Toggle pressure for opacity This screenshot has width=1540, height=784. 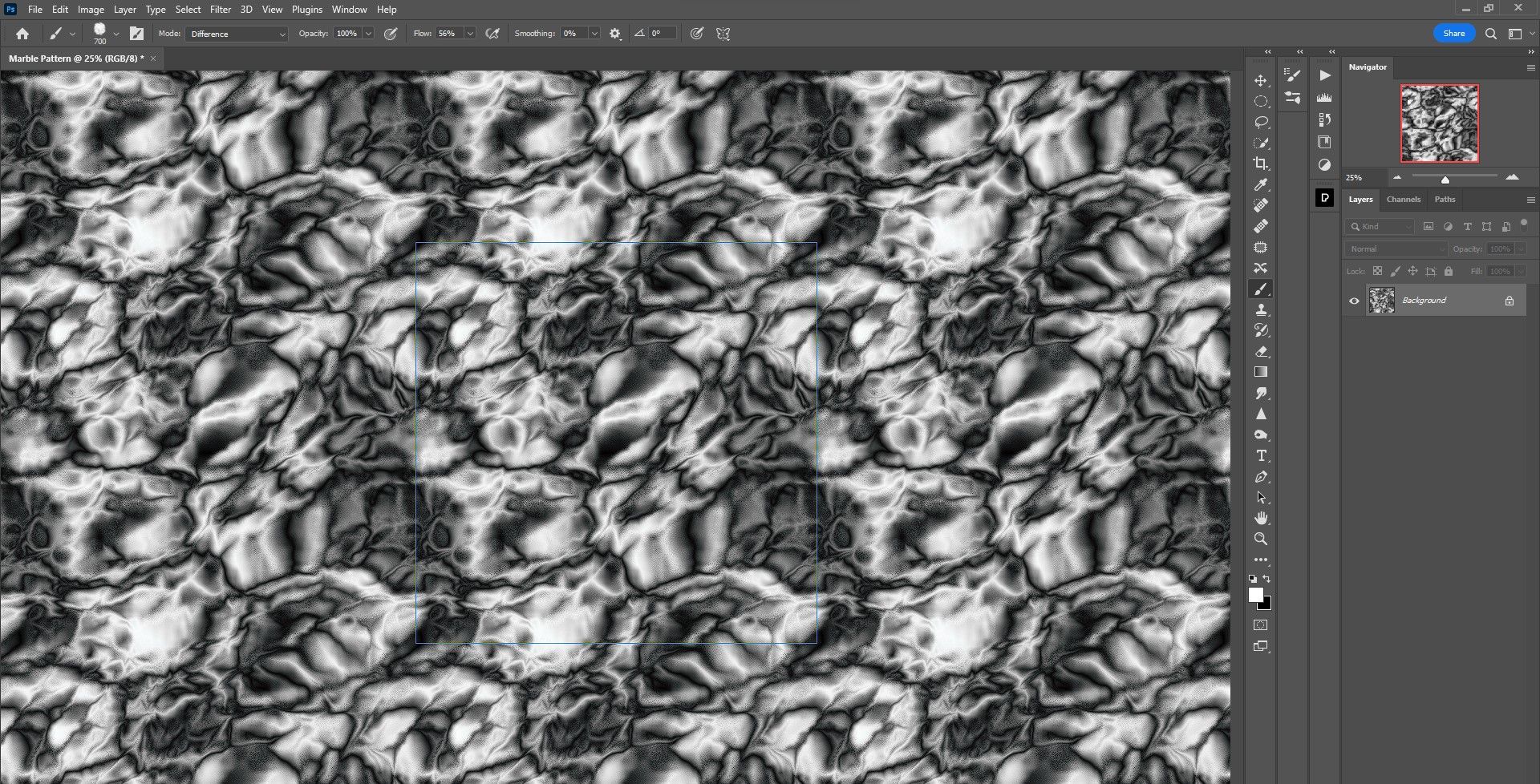(391, 34)
